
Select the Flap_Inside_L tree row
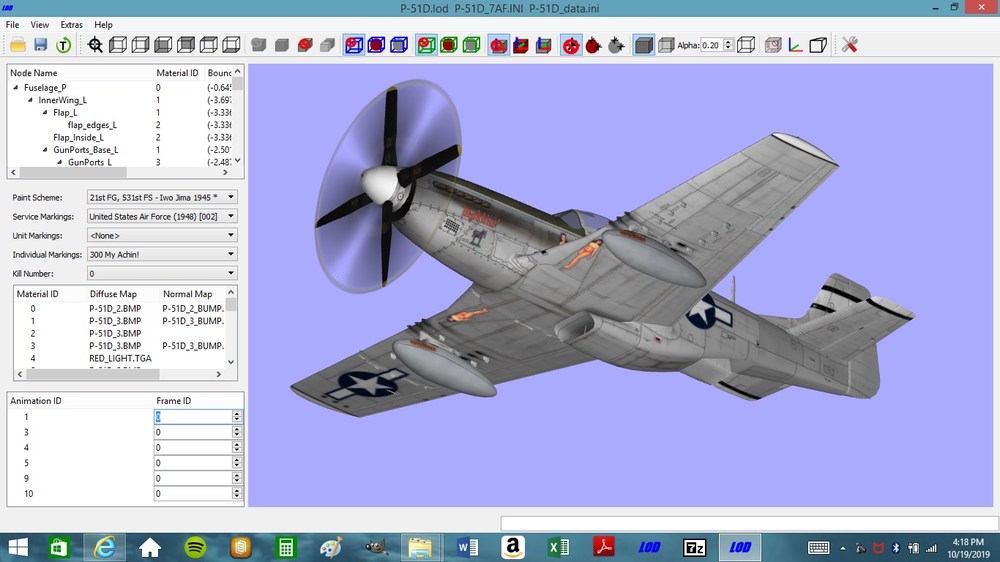pyautogui.click(x=78, y=137)
